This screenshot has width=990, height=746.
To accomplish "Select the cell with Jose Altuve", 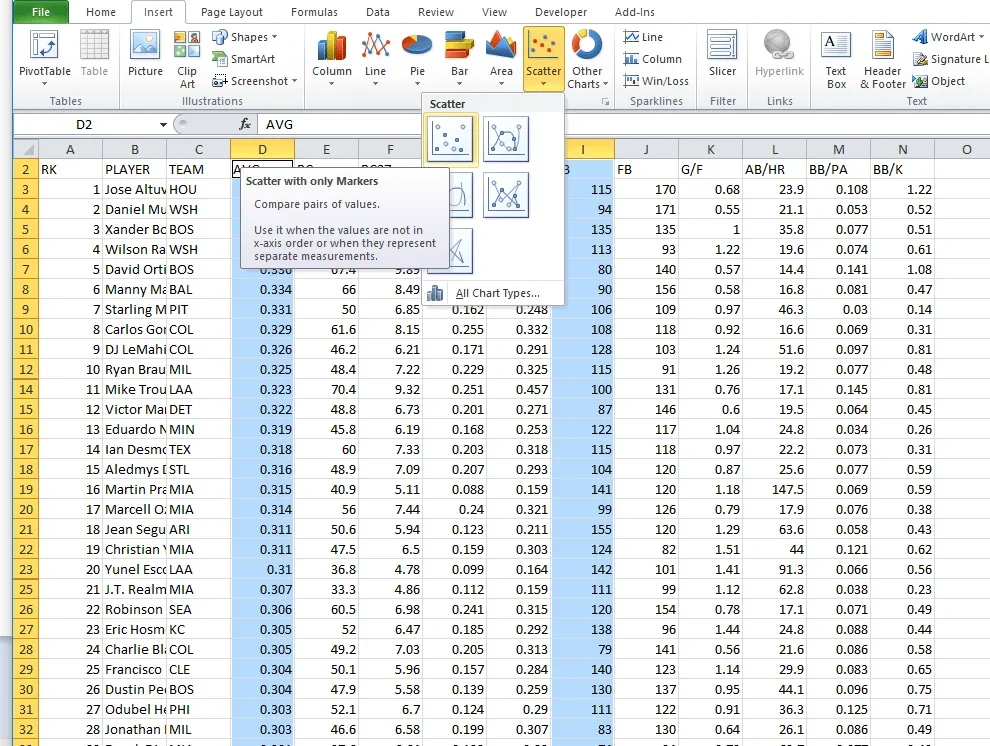I will click(134, 189).
